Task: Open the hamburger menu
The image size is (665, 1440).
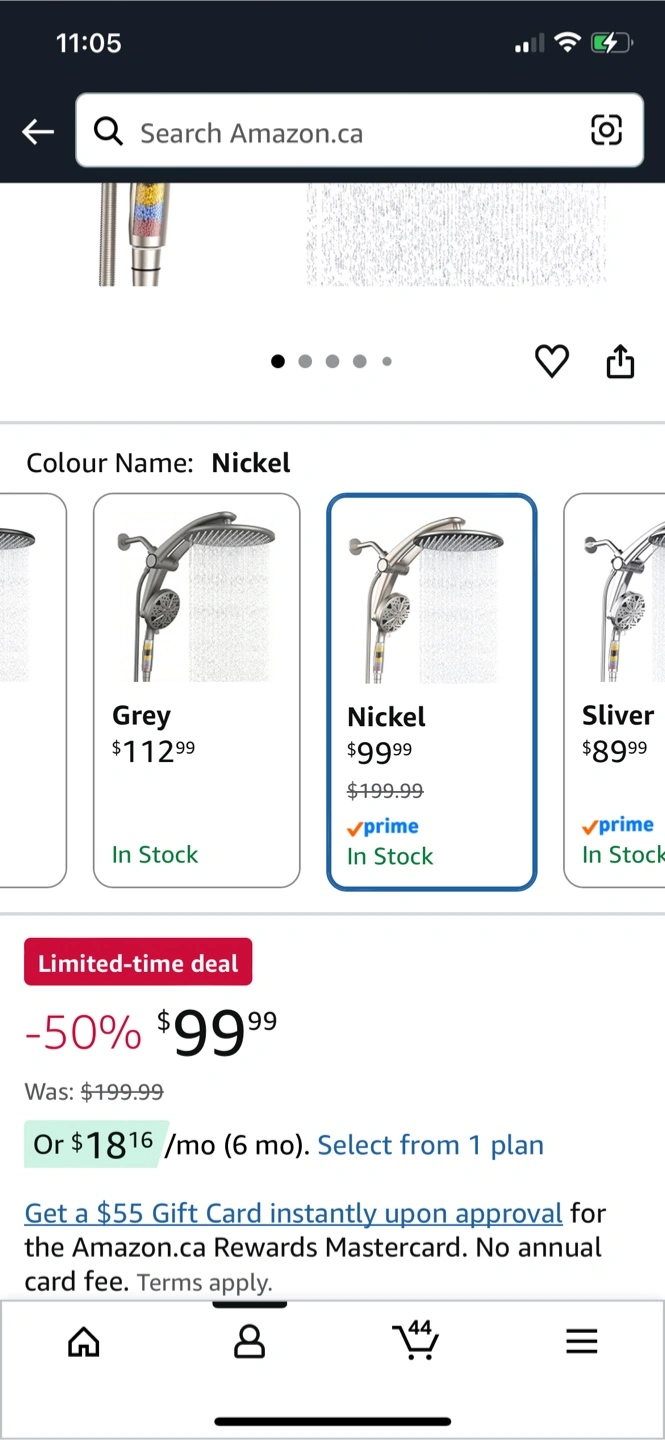Action: (581, 1341)
